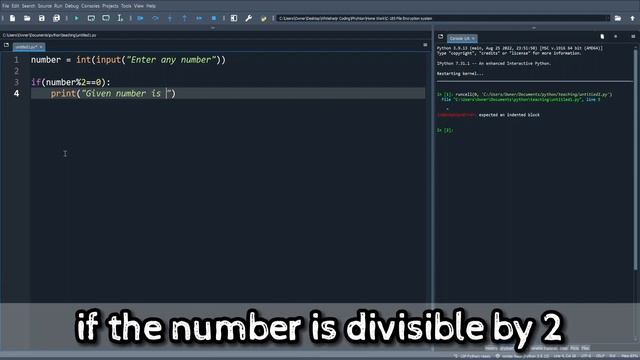Screen dimensions: 640x360
Task: Clear console using the page icon
Action: pos(602,37)
